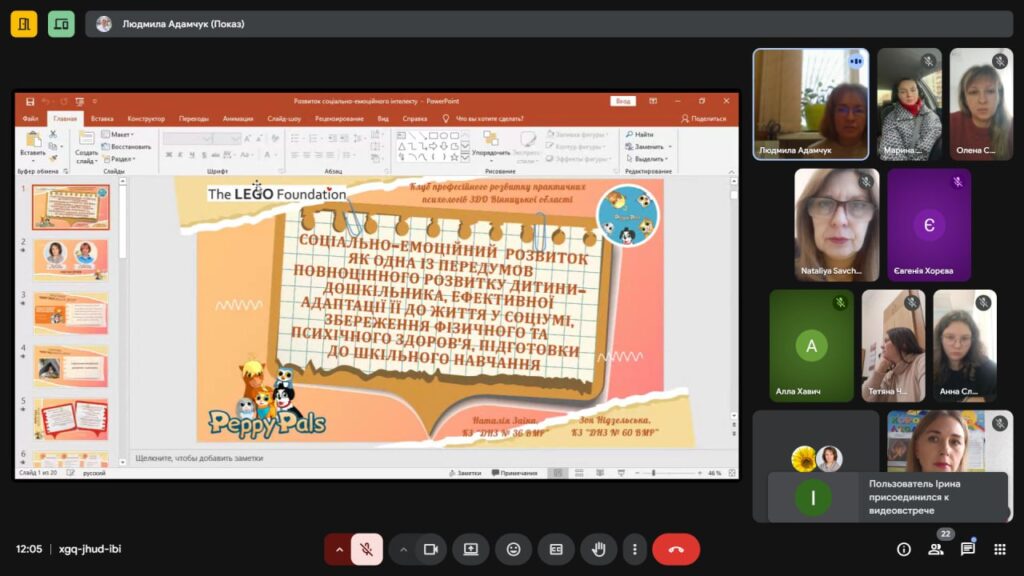Toggle closed captions button
Image resolution: width=1024 pixels, height=576 pixels.
pos(556,549)
